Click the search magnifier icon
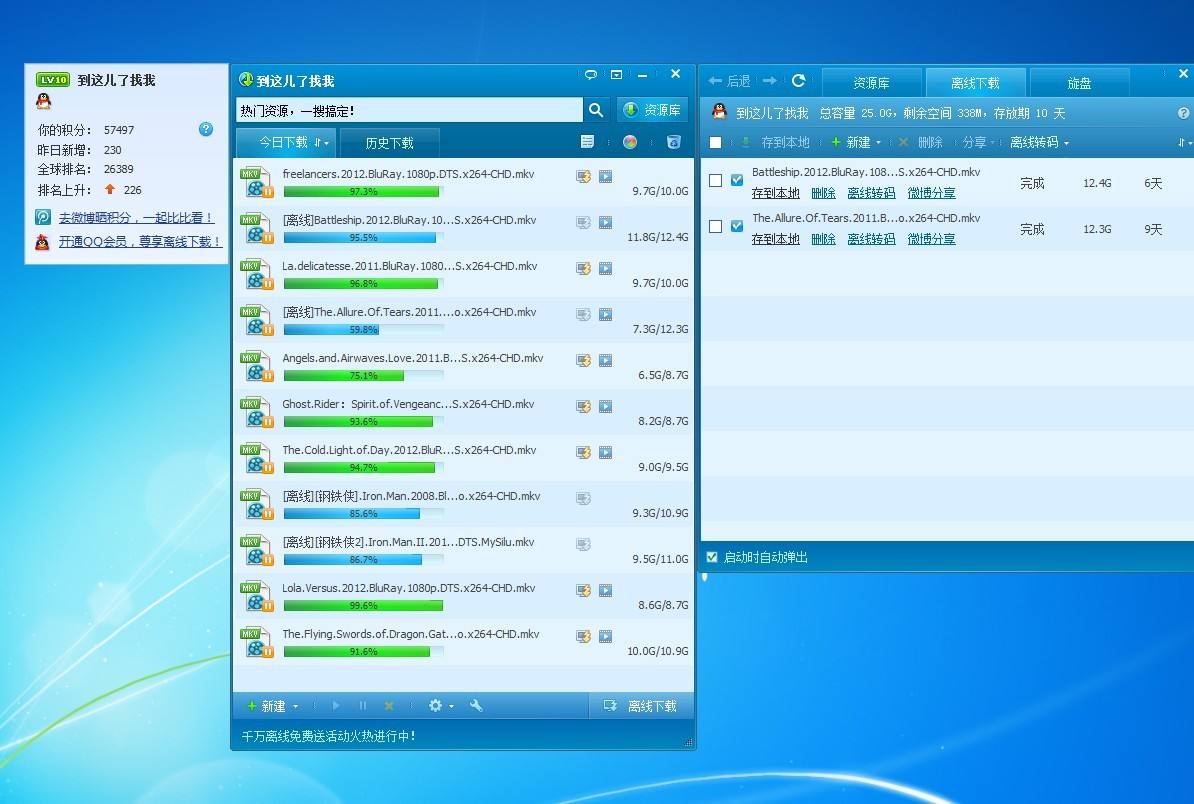 [x=595, y=110]
